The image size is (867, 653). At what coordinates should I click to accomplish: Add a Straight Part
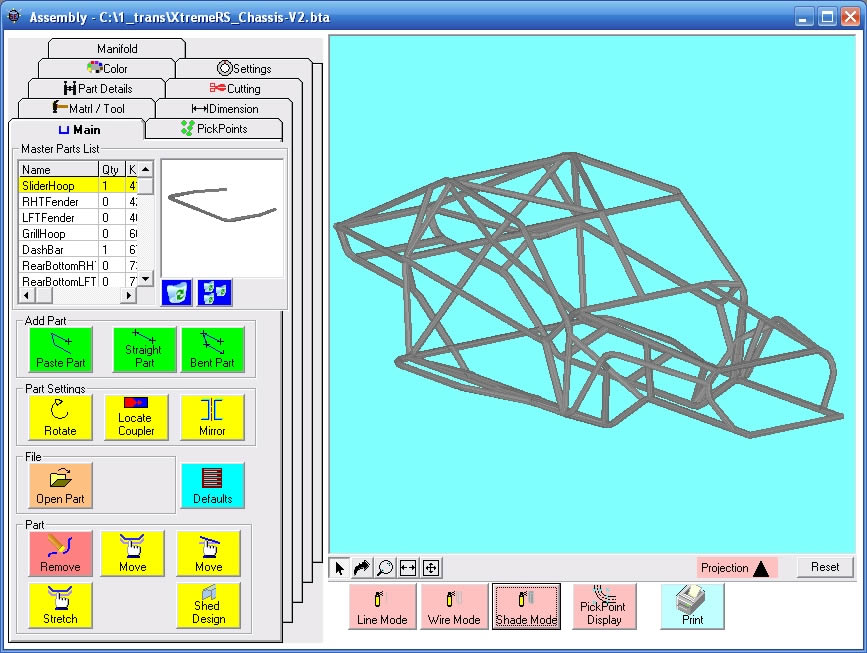(x=143, y=349)
